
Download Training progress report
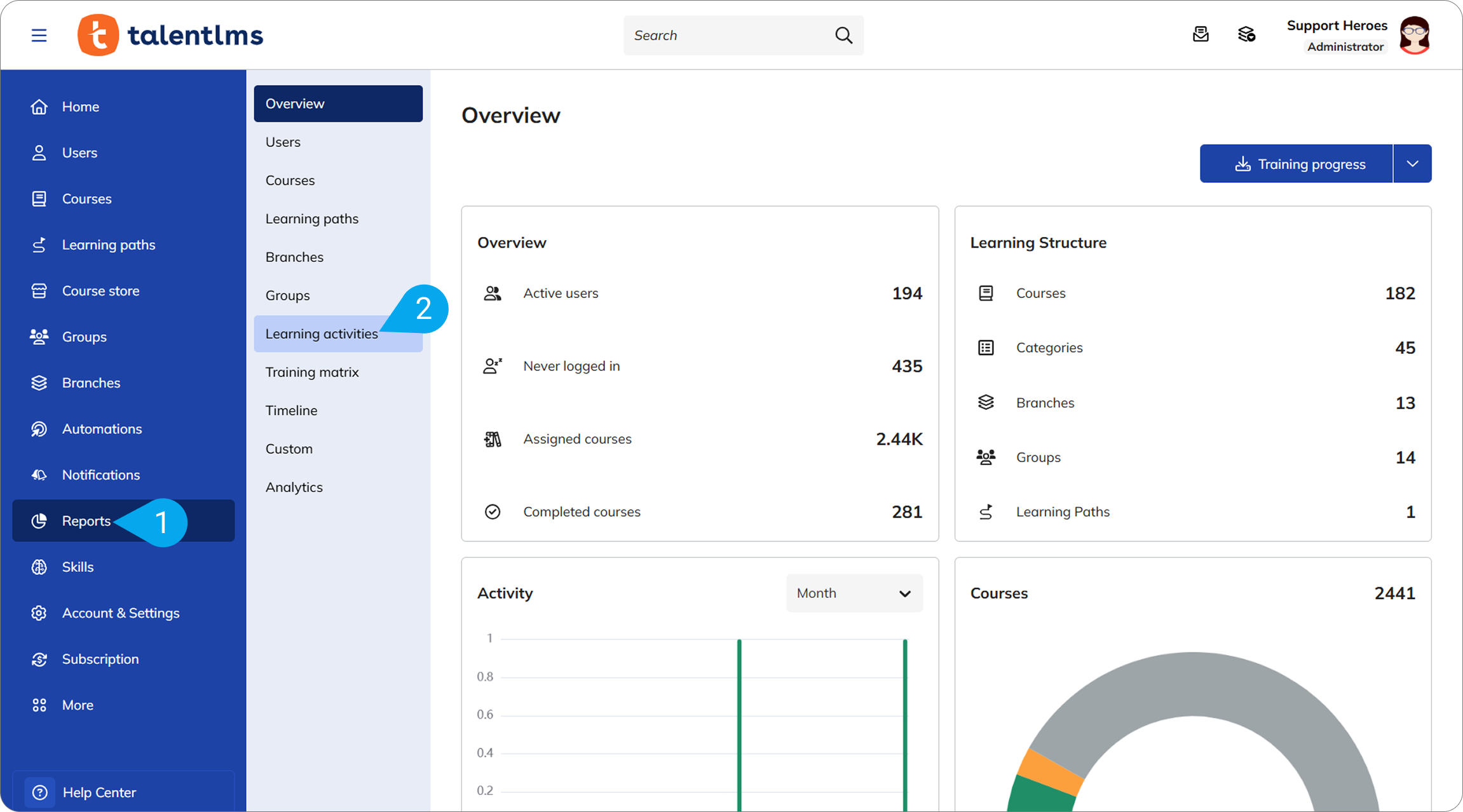1296,164
